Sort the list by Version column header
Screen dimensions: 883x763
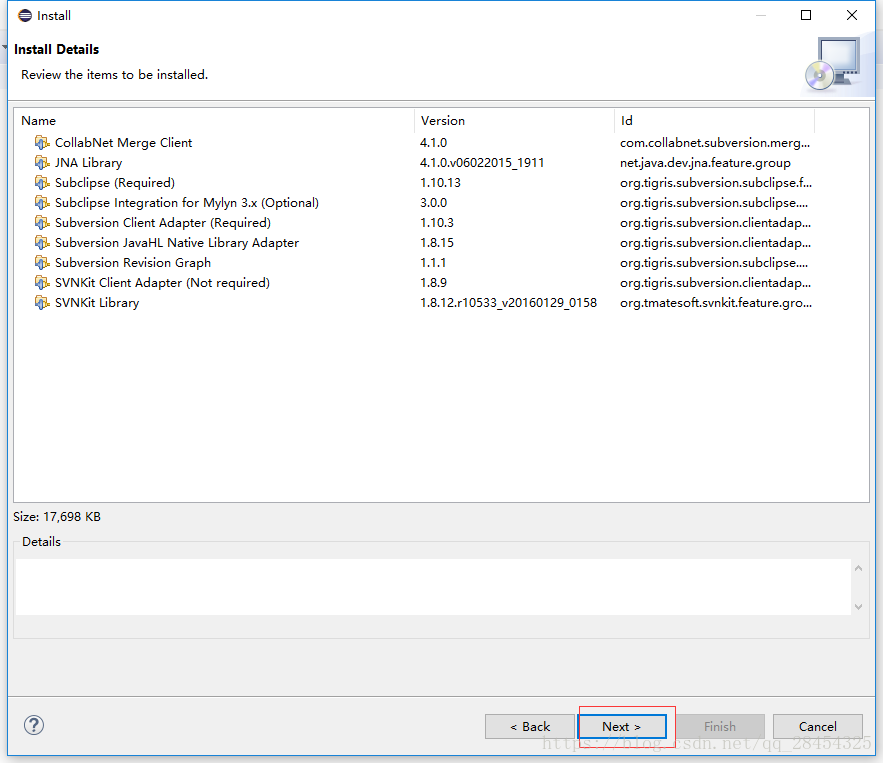514,121
